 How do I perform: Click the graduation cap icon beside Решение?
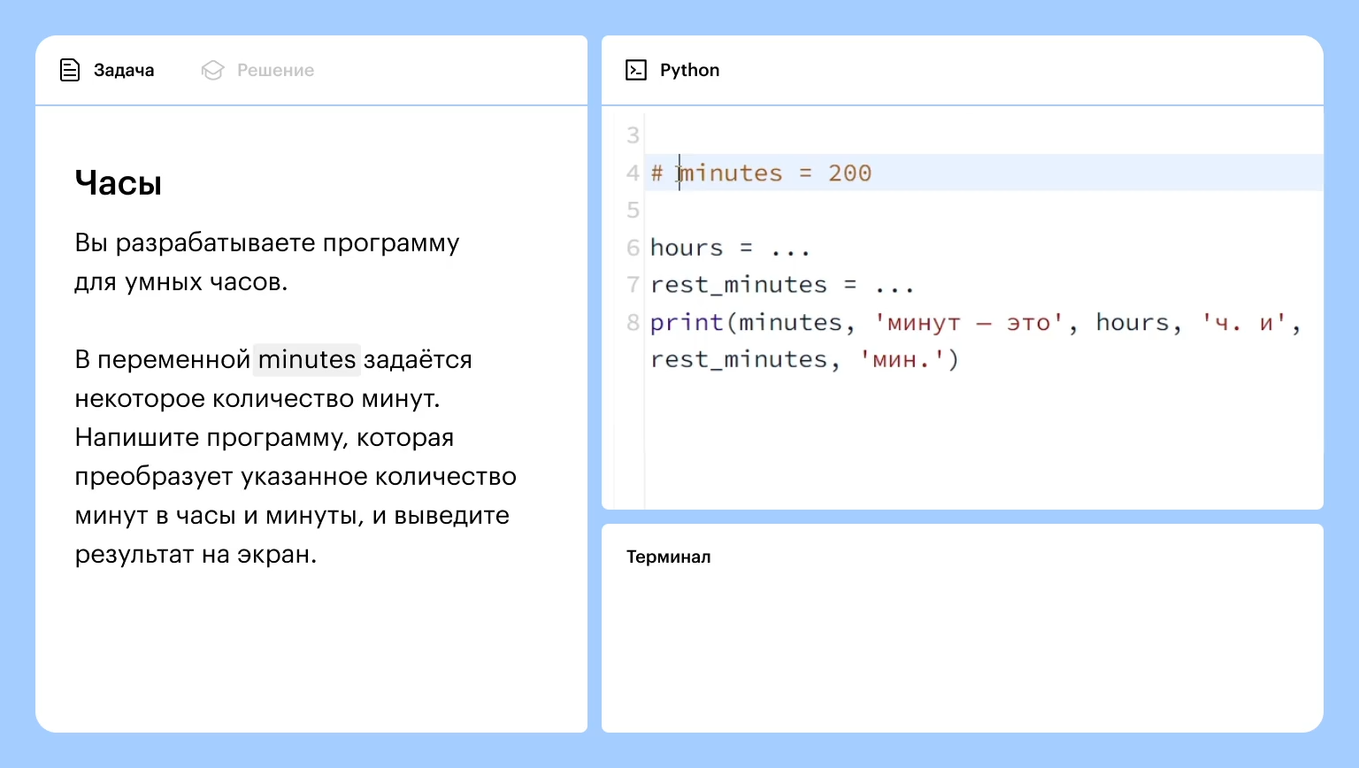click(211, 70)
